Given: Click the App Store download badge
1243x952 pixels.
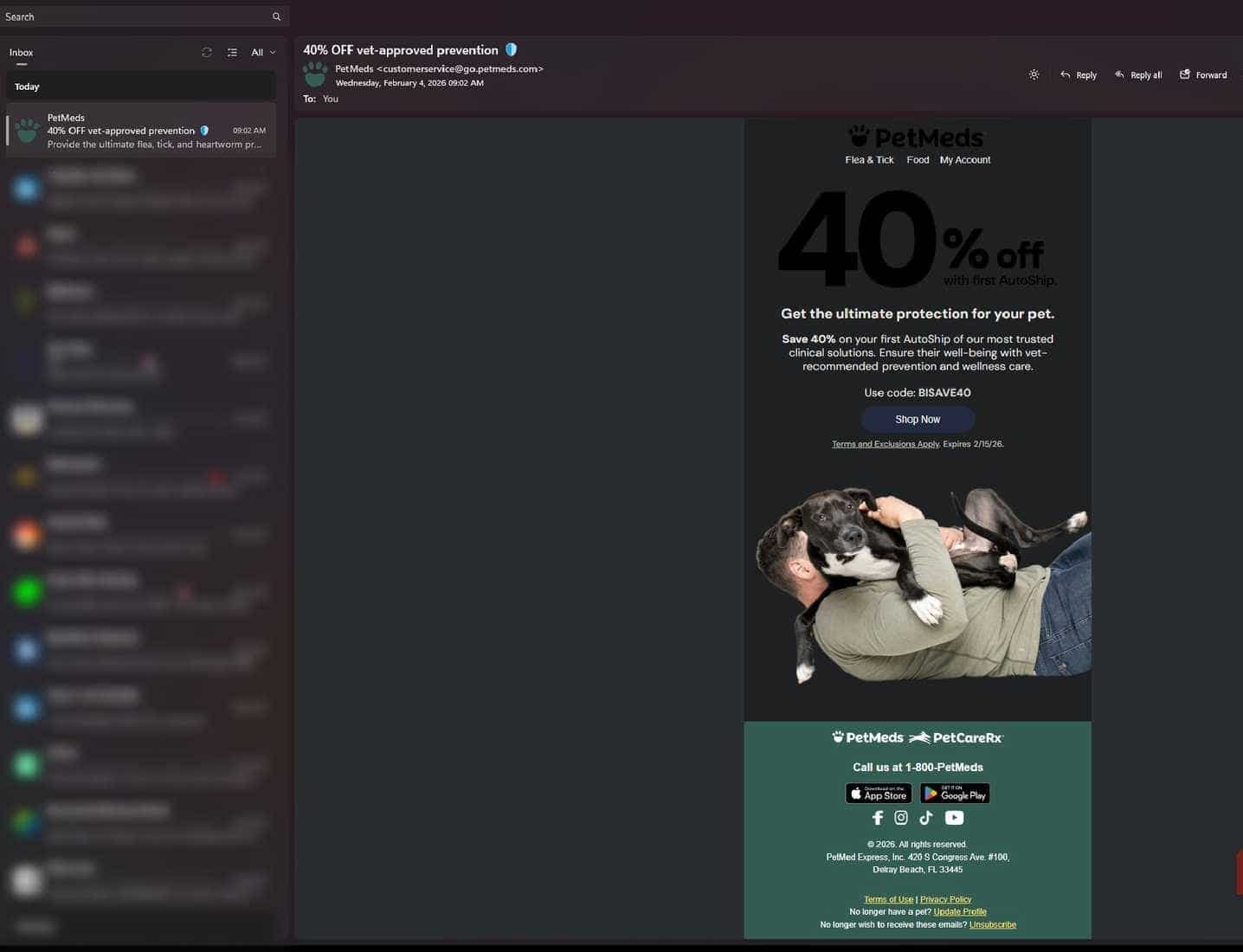Looking at the screenshot, I should pos(878,794).
